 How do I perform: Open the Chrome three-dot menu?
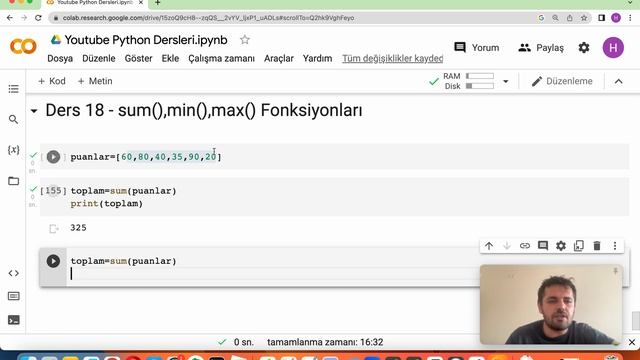coord(631,18)
